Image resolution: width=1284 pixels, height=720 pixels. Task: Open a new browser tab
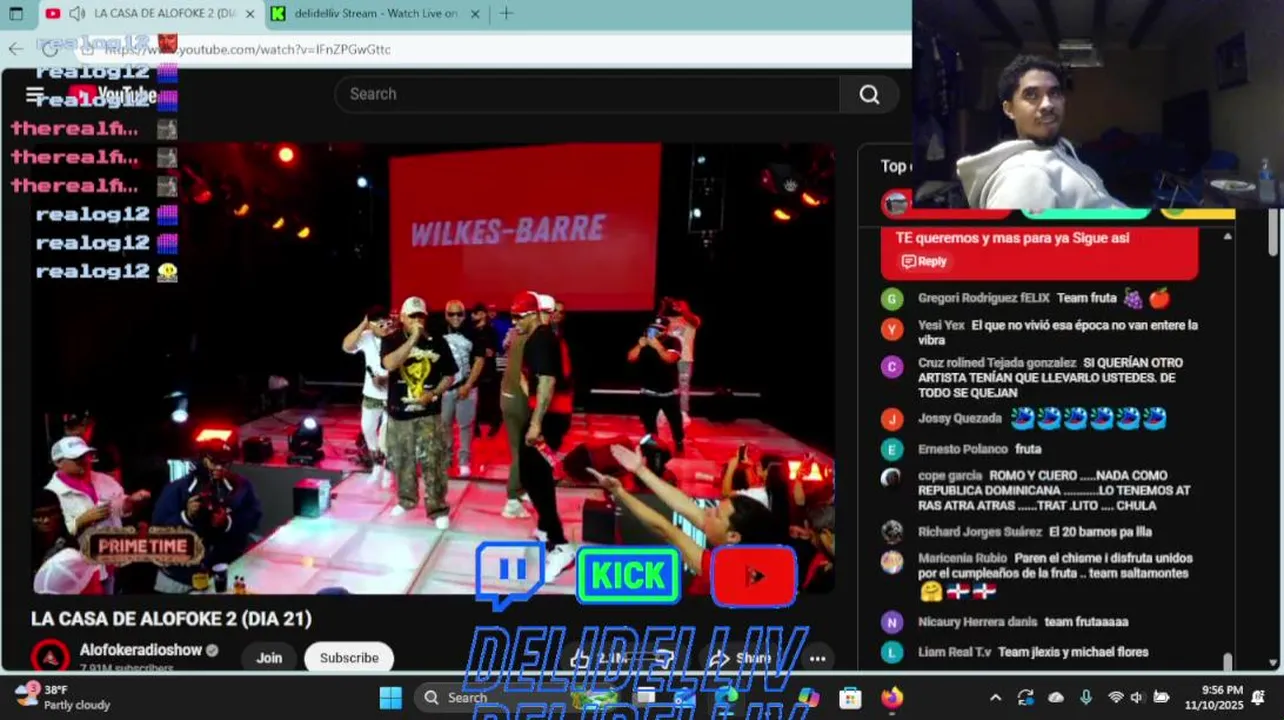[506, 13]
